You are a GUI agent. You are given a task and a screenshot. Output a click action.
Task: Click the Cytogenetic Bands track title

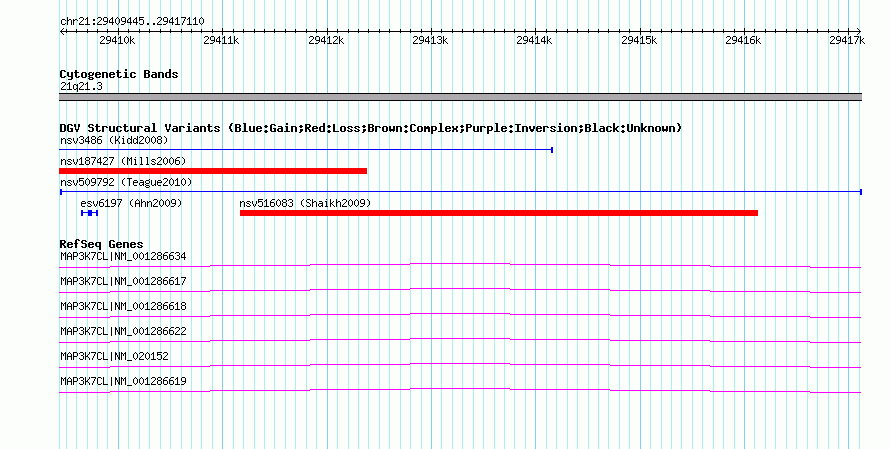[x=119, y=74]
